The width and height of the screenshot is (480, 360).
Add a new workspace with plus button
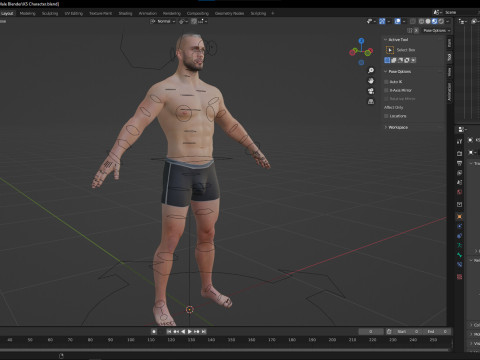(273, 13)
